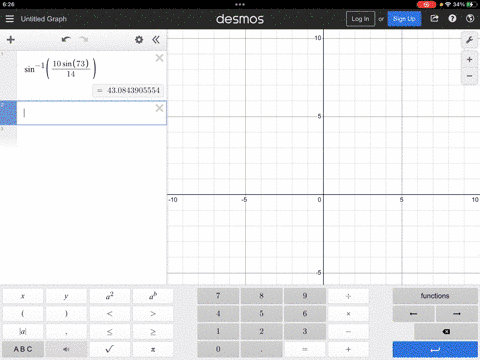Collapse the expression list panel
This screenshot has width=480, height=360.
click(x=156, y=40)
